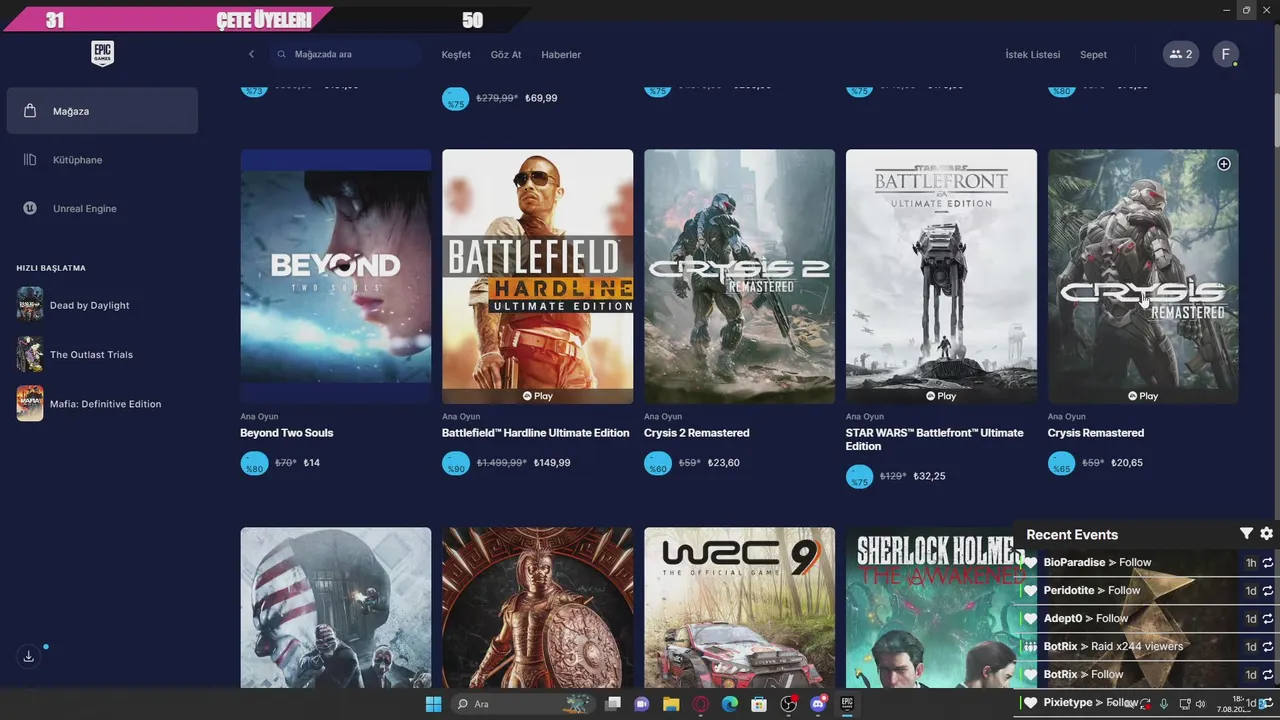This screenshot has height=720, width=1280.
Task: Select the BotRix Follow event row
Action: (1147, 675)
